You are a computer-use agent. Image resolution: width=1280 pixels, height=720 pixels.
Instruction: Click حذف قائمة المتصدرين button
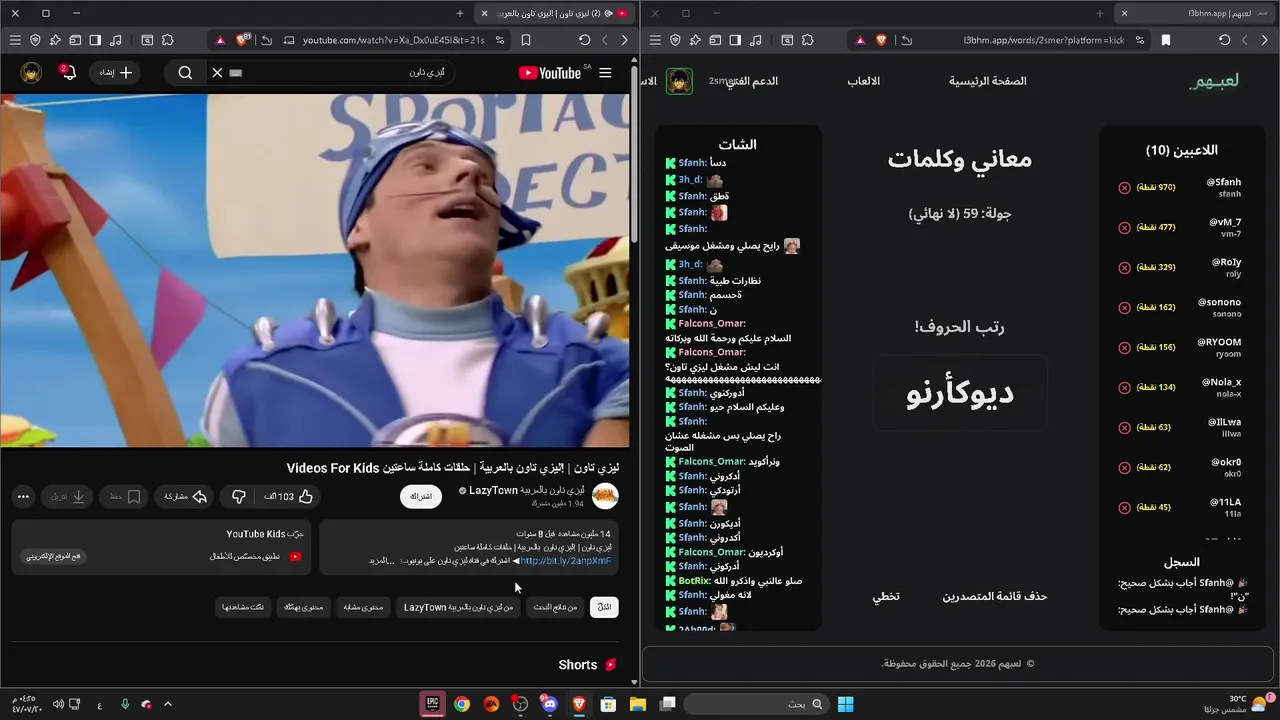click(995, 596)
